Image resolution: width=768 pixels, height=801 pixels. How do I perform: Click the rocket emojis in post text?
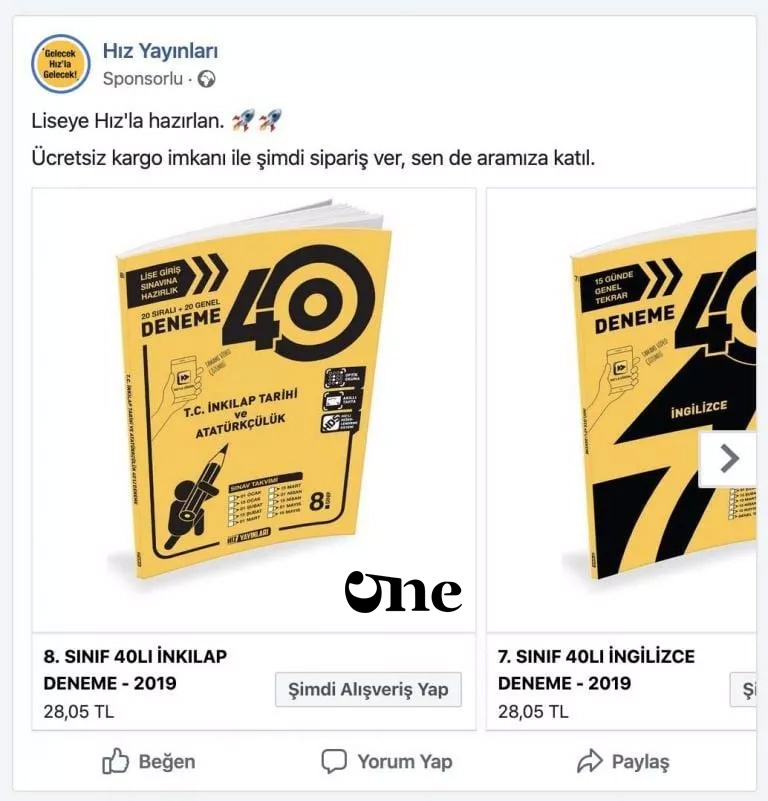[256, 121]
